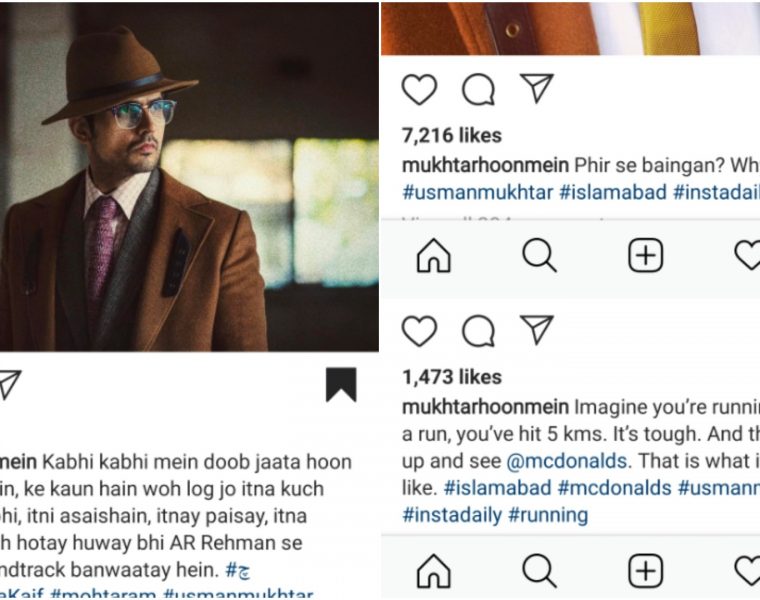Screen dimensions: 760x600
Task: View the 1,473 likes list
Action: (451, 377)
